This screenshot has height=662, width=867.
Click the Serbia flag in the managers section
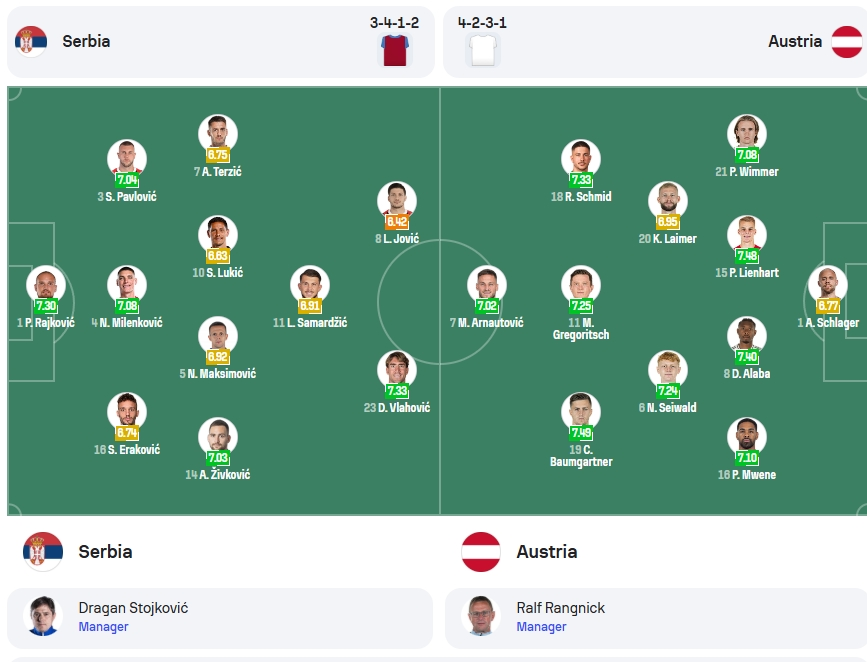tap(43, 551)
